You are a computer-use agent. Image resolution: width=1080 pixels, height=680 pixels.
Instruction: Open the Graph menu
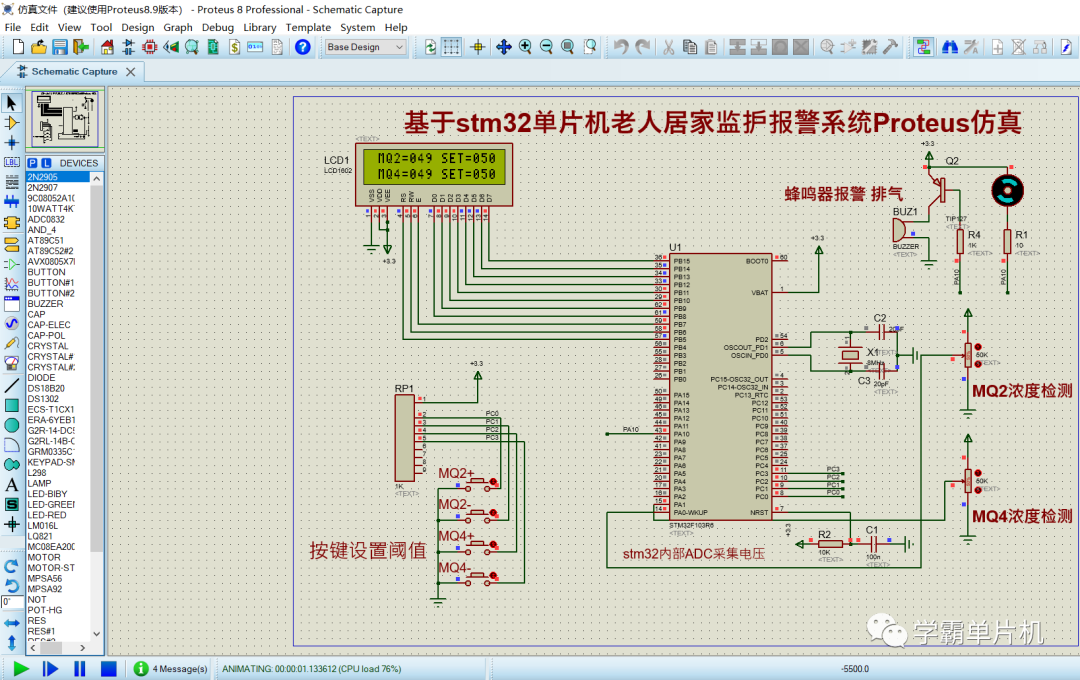click(178, 28)
